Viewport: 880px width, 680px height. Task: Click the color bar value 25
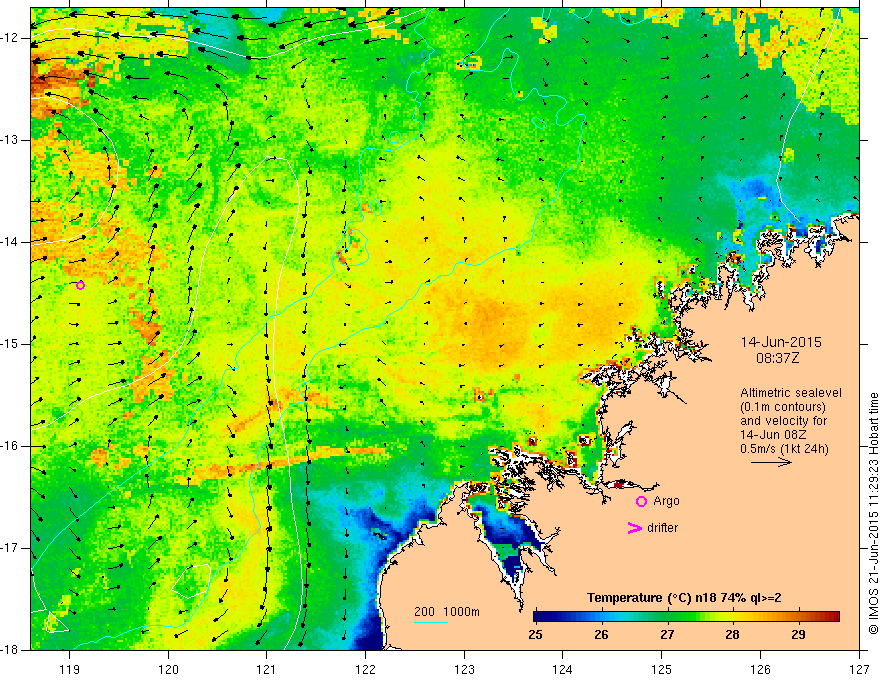[535, 635]
